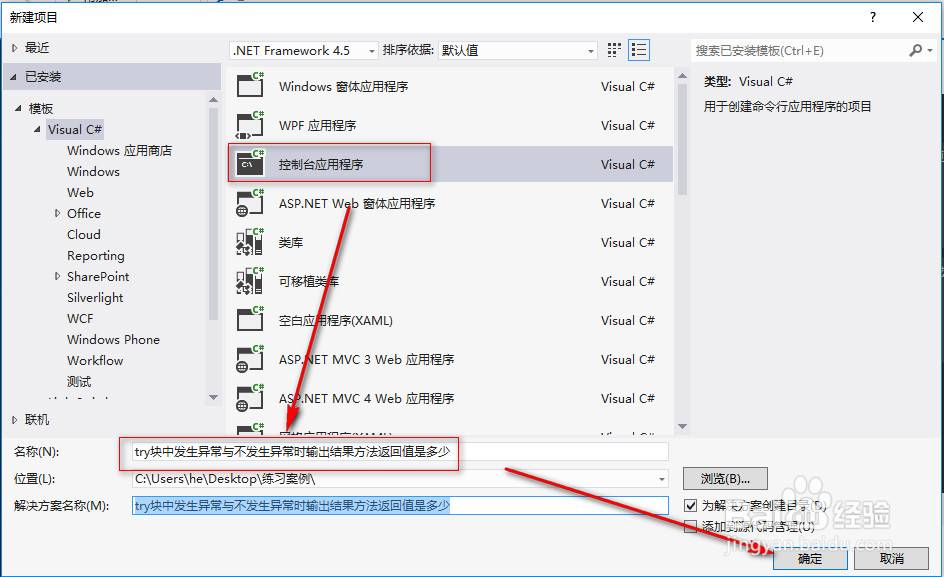The width and height of the screenshot is (944, 577).
Task: Click the 解决方案名称 input field
Action: (400, 505)
